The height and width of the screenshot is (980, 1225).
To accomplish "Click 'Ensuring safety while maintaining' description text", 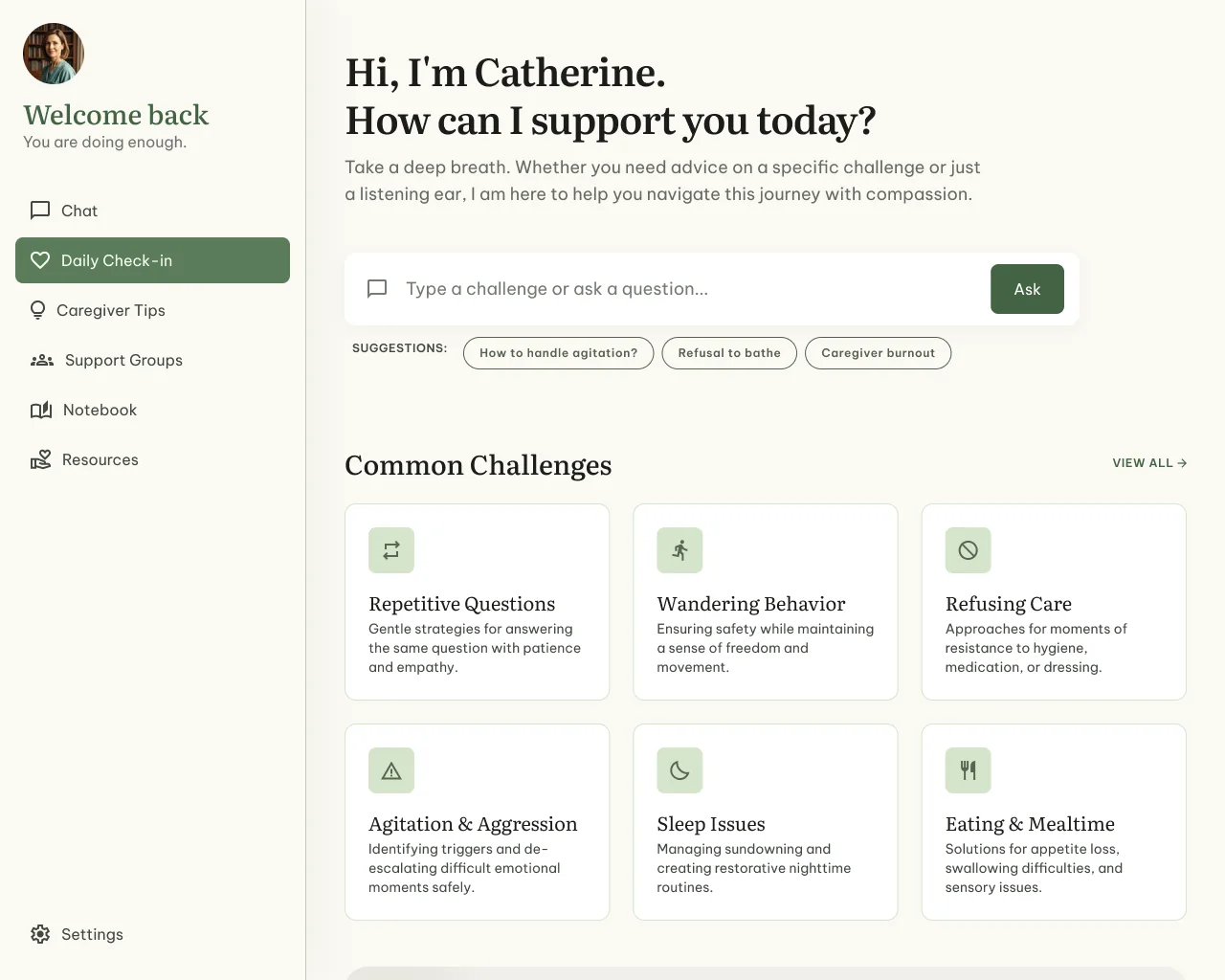I will pyautogui.click(x=765, y=648).
